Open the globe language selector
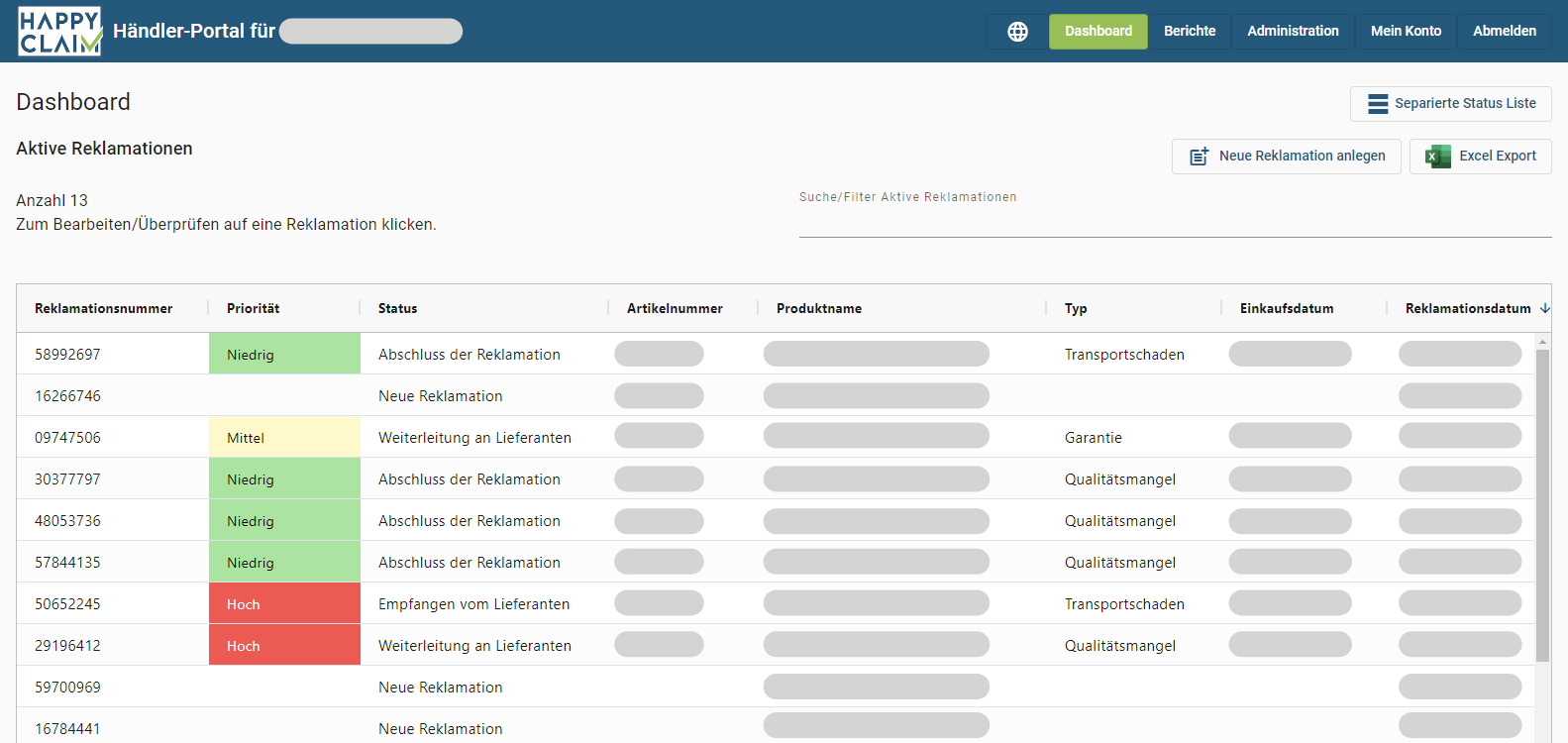This screenshot has width=1568, height=743. pos(1017,32)
